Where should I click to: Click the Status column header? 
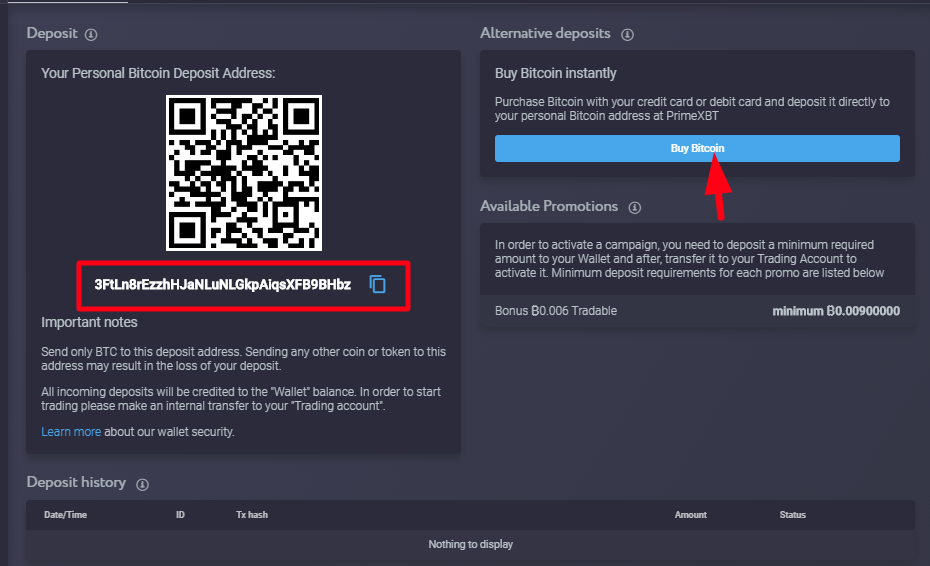792,515
